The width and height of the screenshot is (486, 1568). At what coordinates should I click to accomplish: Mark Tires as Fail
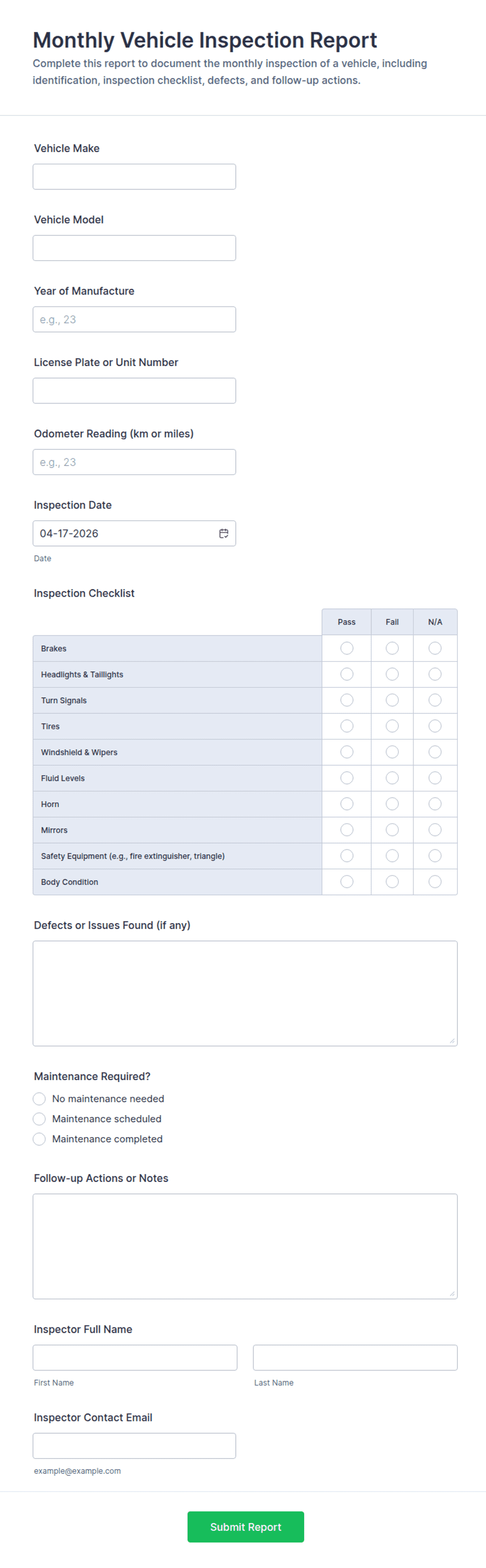click(x=392, y=726)
